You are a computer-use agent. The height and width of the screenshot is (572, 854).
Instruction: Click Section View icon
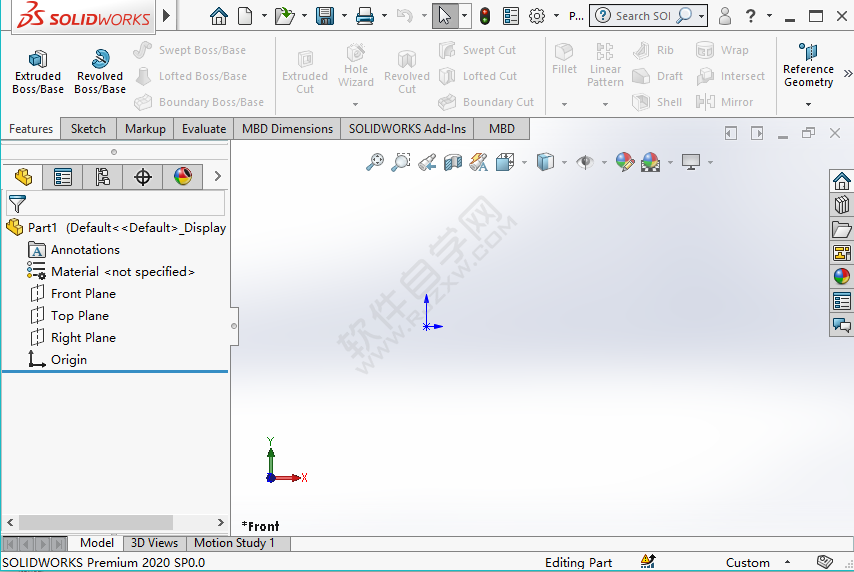coord(453,162)
